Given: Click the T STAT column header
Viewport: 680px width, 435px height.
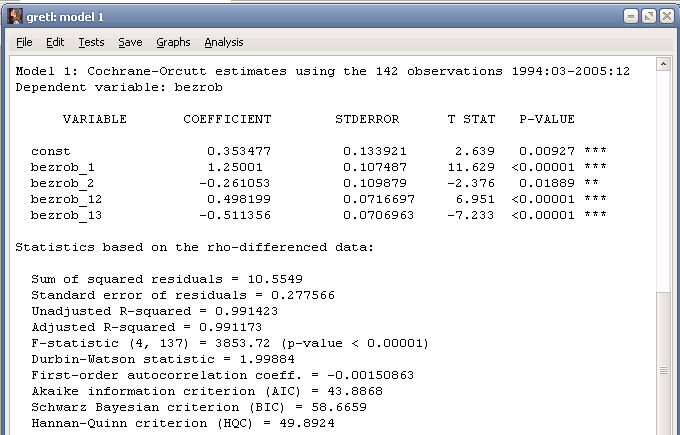Looking at the screenshot, I should pos(471,119).
